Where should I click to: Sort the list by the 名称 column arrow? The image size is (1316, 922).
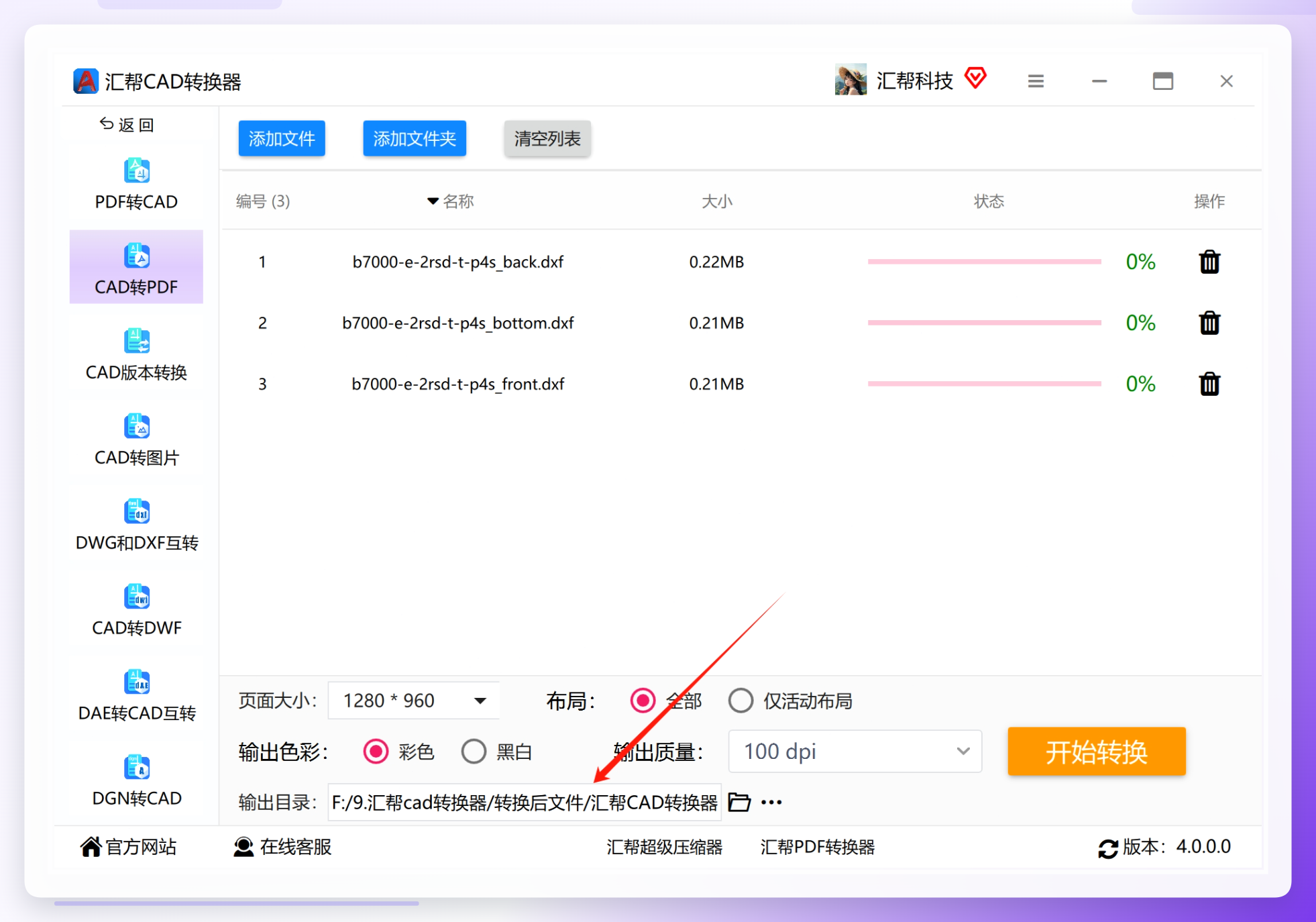433,201
